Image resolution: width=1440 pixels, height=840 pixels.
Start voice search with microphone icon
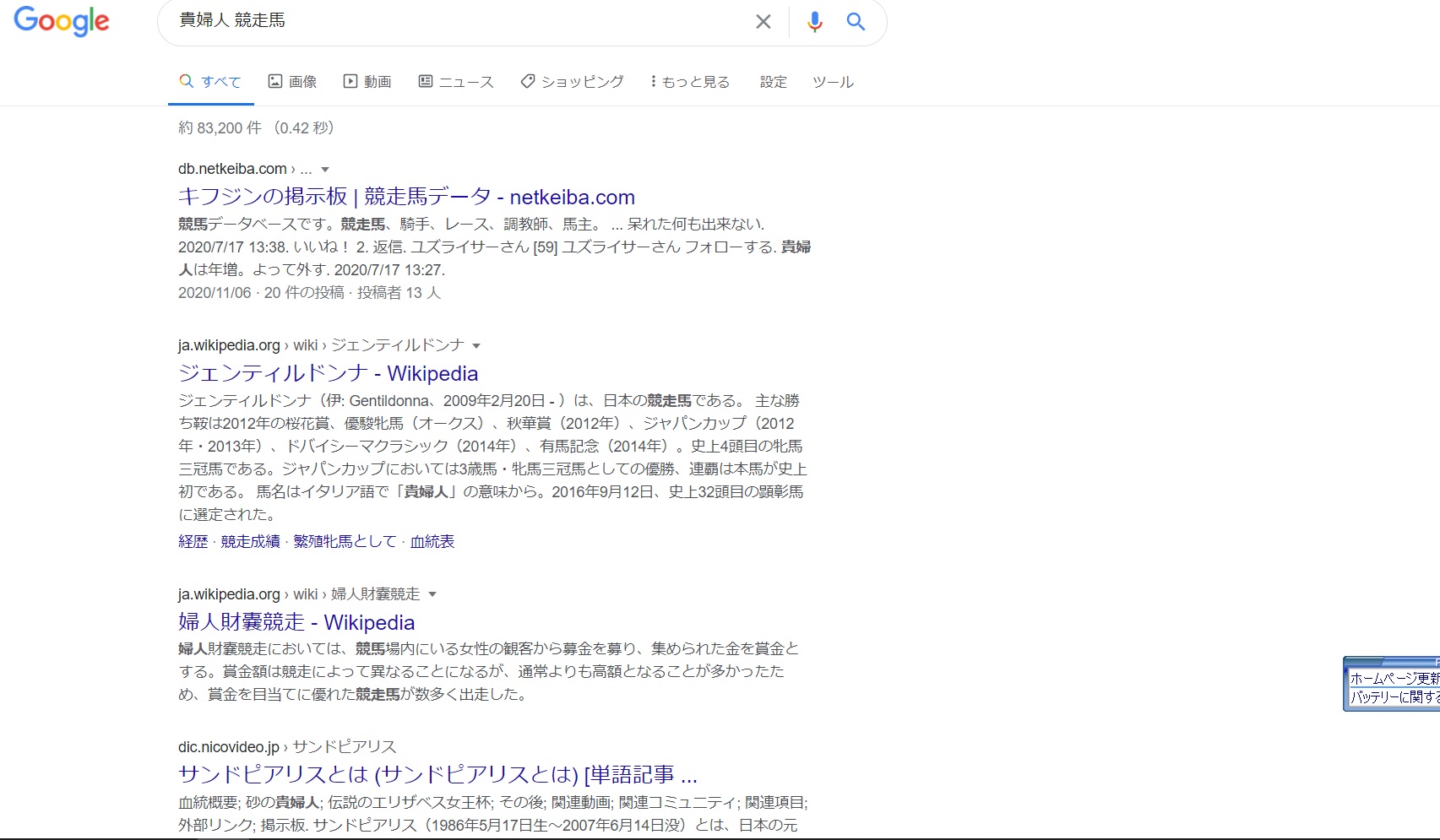814,22
